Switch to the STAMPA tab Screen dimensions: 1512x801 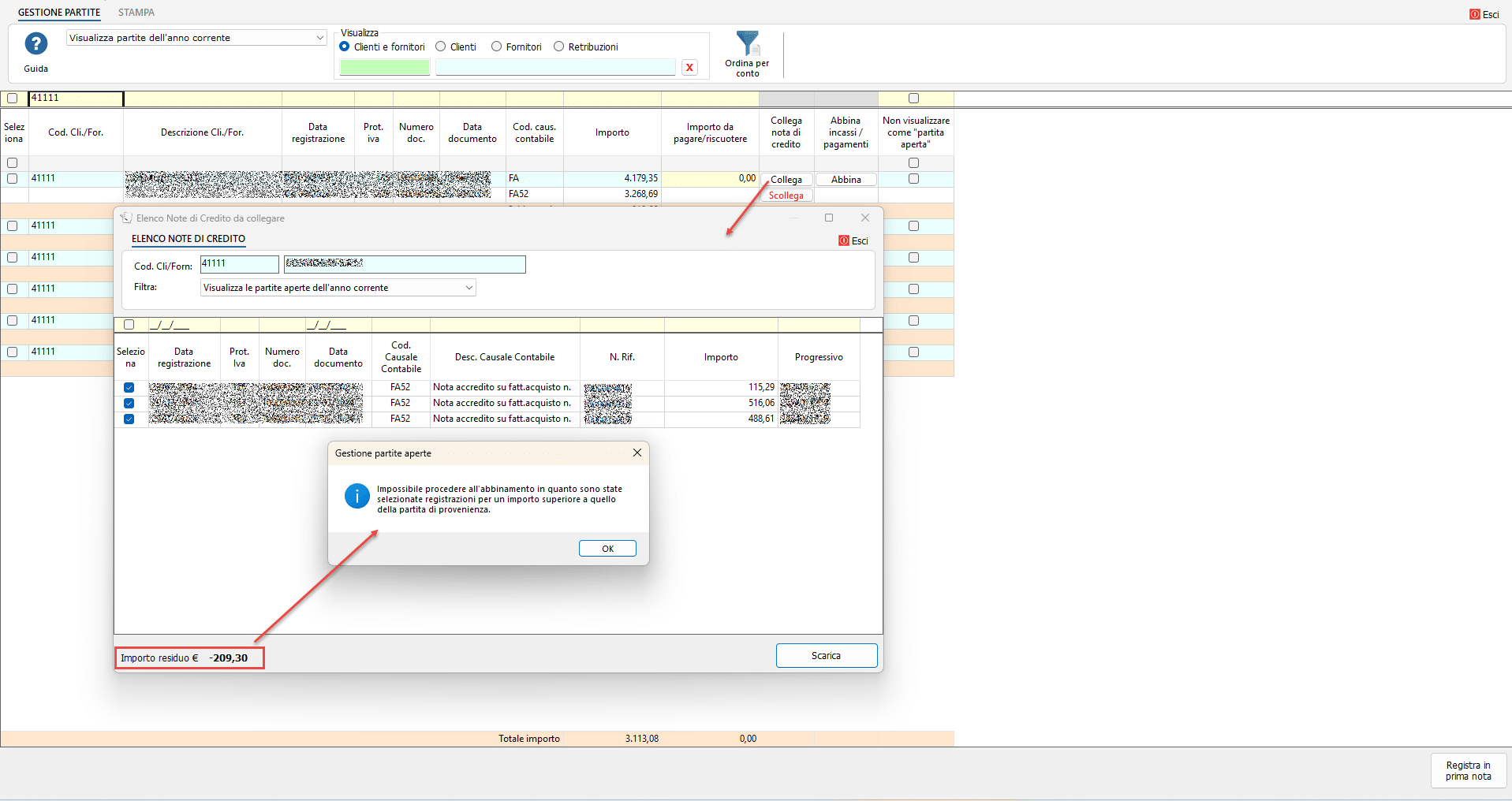coord(136,13)
